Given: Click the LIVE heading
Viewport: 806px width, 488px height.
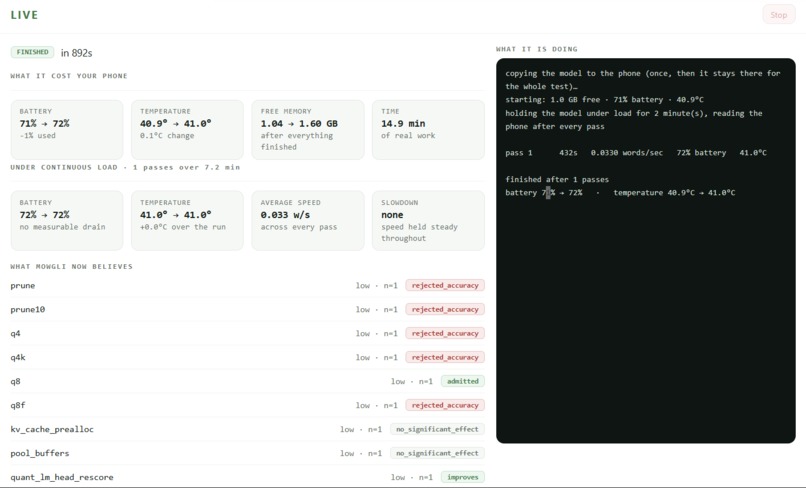Looking at the screenshot, I should coord(24,15).
